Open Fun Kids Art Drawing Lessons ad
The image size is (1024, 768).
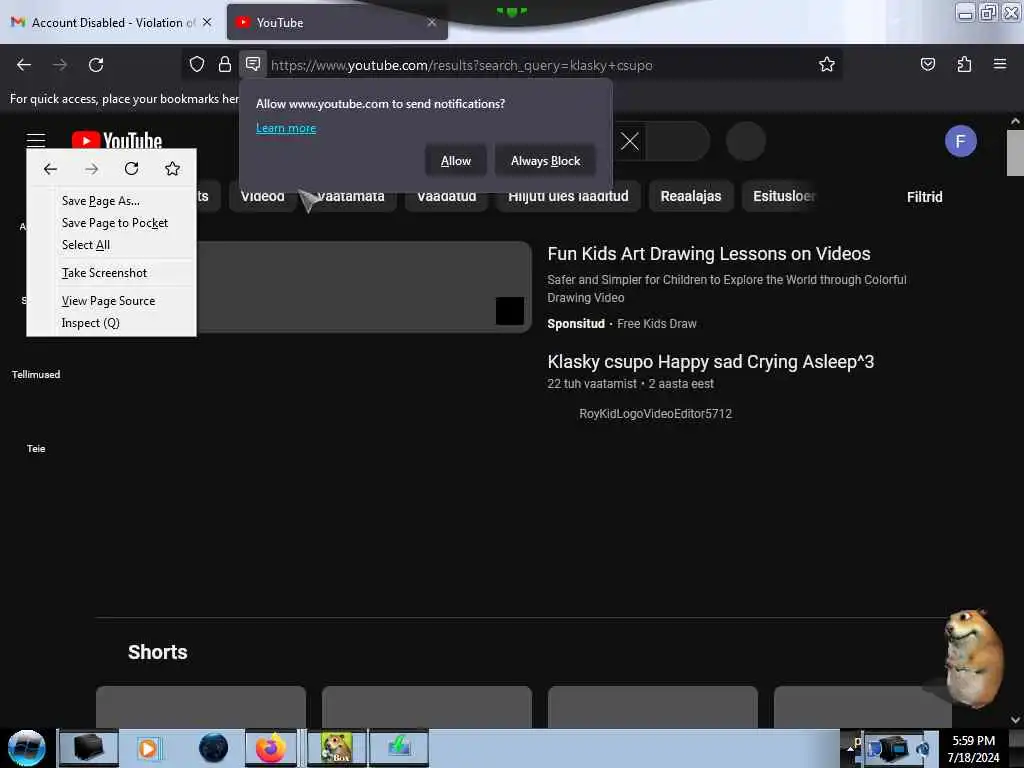pos(709,253)
